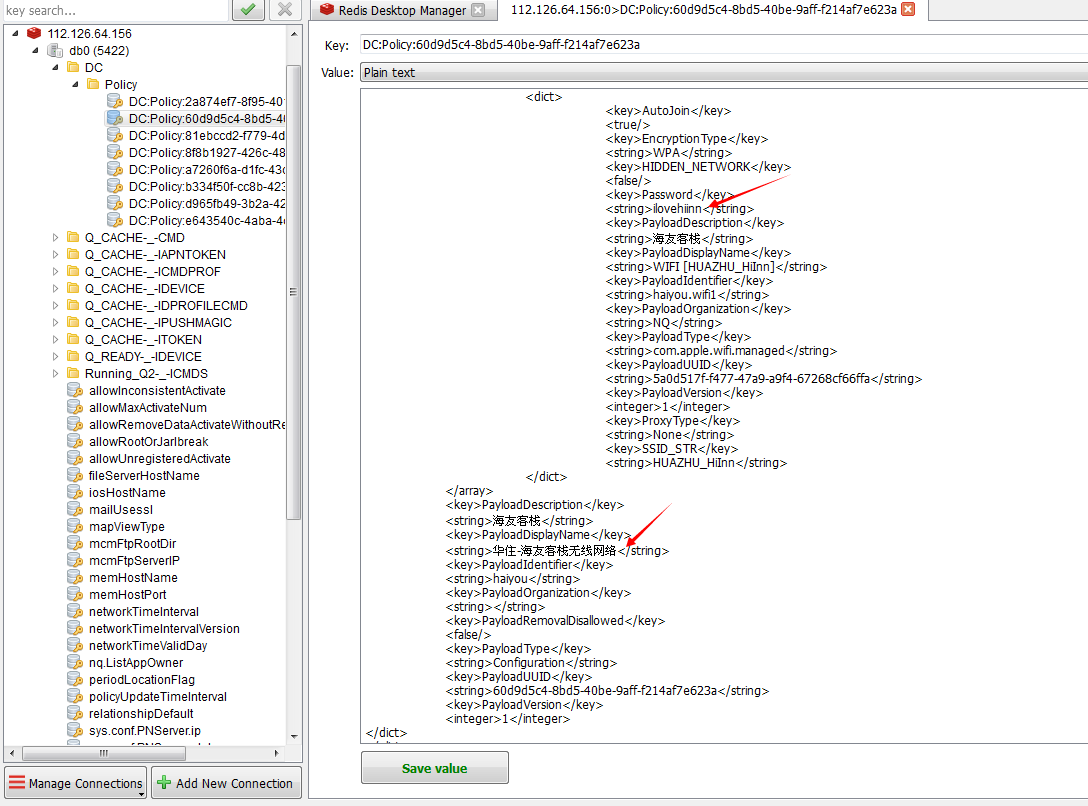Click tree horizontal scrollbar right arrow
The width and height of the screenshot is (1088, 806).
(276, 753)
